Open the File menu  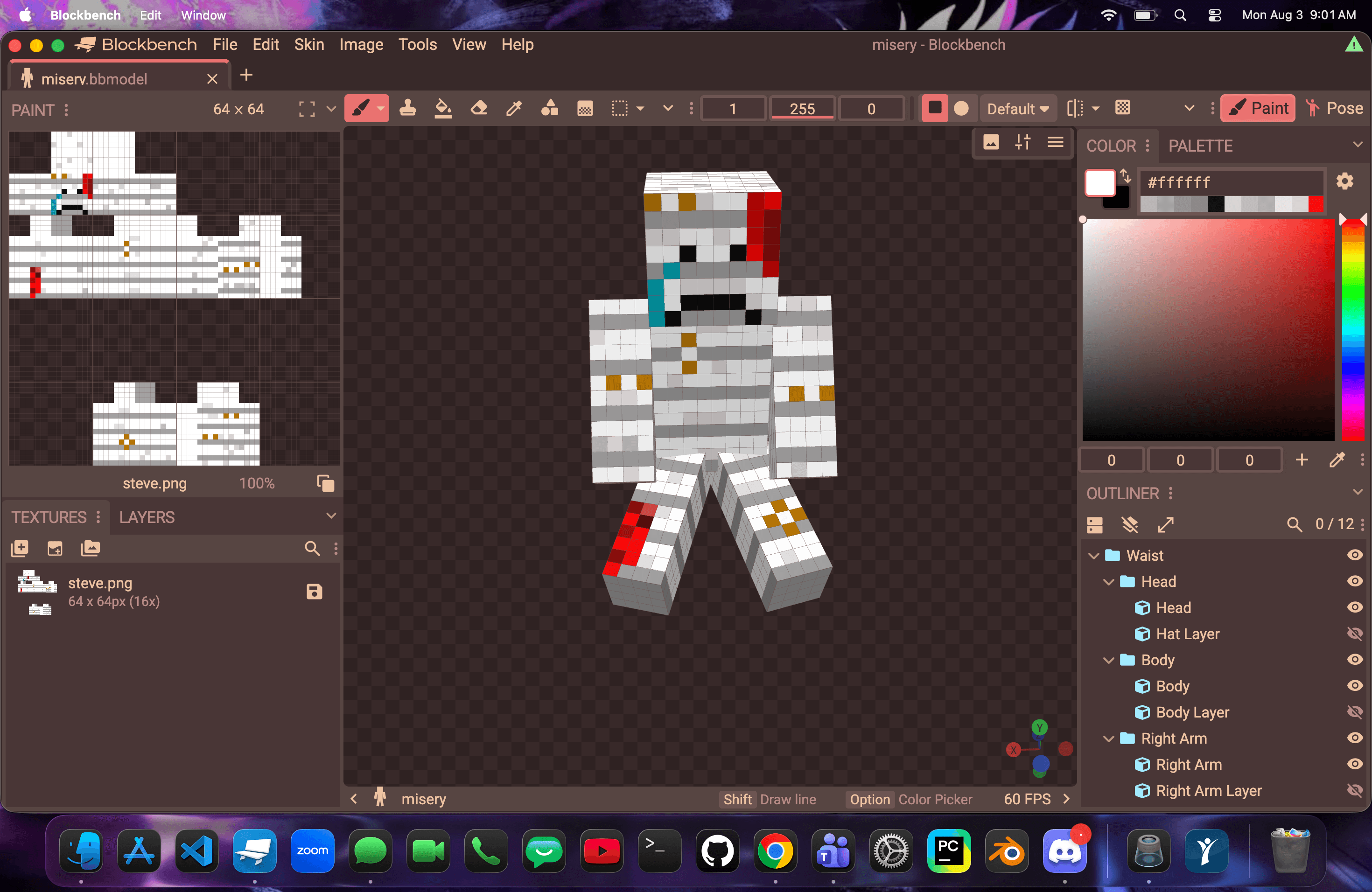click(x=225, y=44)
